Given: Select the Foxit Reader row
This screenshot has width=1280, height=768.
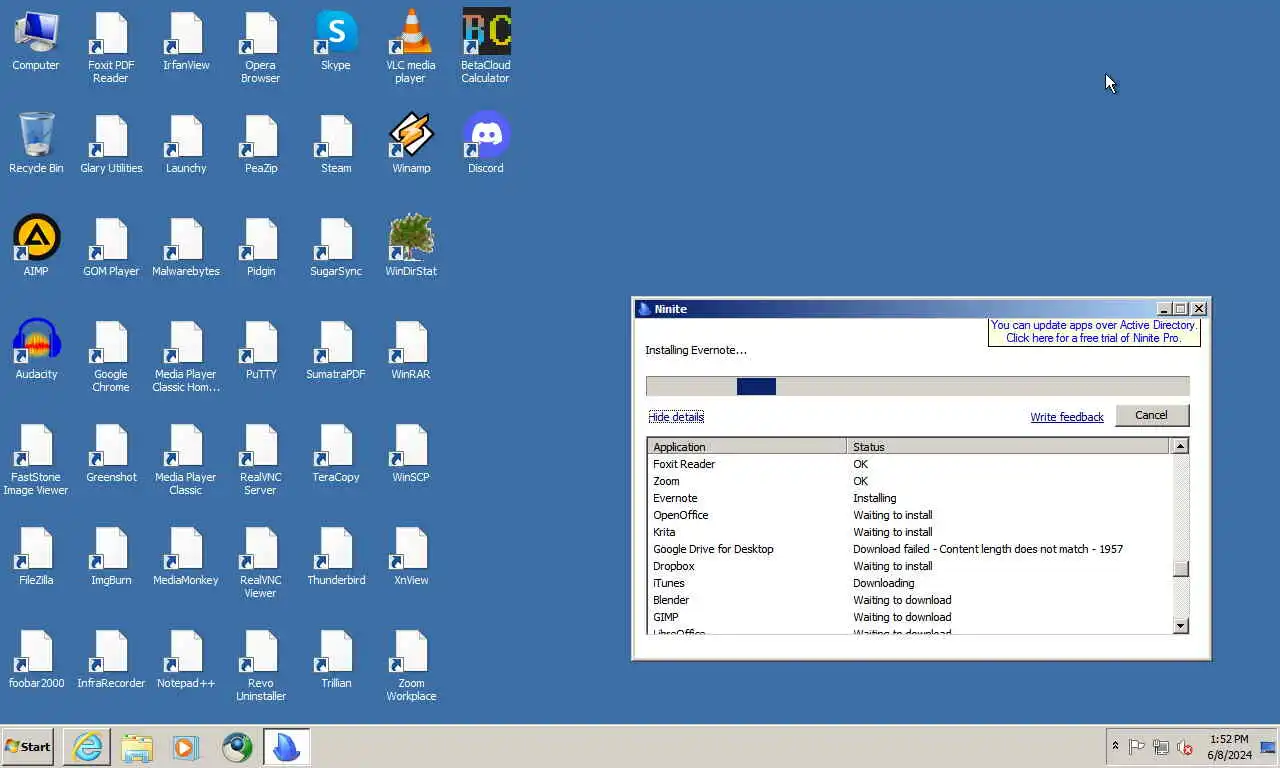Looking at the screenshot, I should (909, 464).
